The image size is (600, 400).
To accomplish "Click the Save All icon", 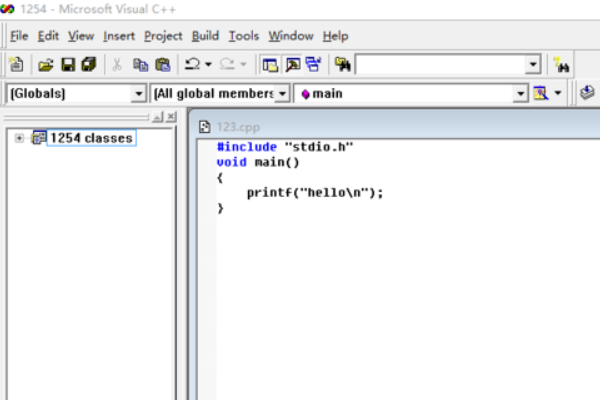I will [89, 65].
